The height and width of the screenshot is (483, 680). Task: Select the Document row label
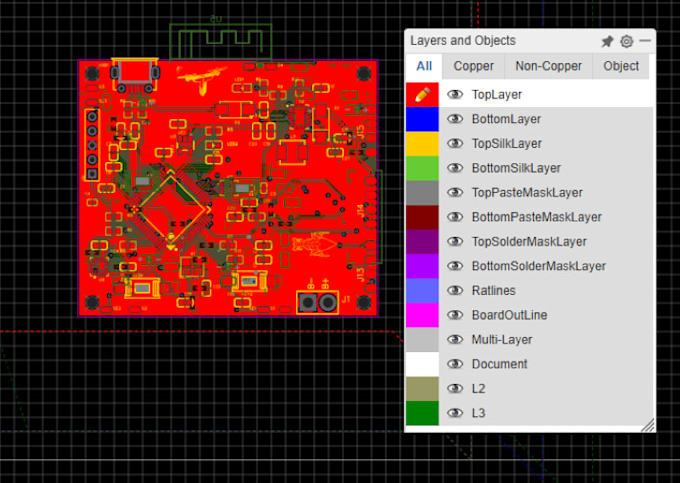pos(499,364)
